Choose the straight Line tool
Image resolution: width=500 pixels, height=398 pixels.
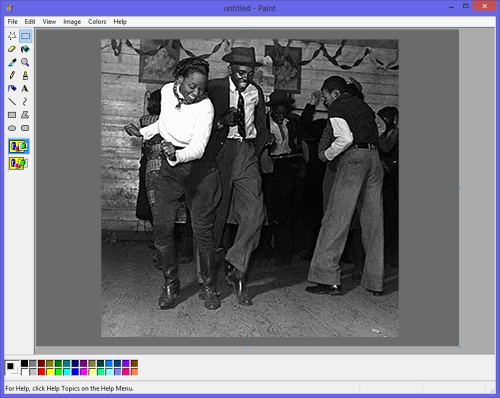(12, 102)
